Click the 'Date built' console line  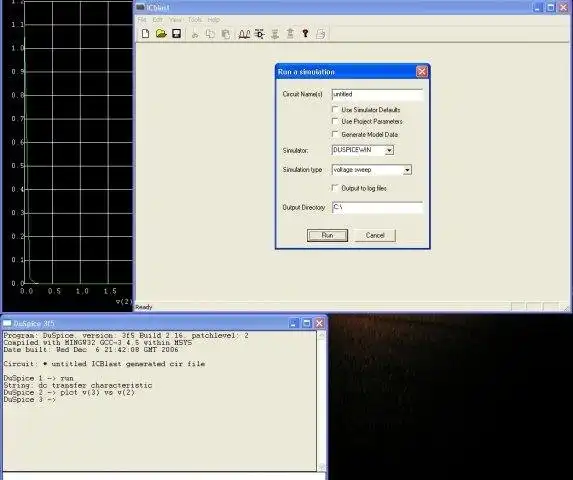(91, 350)
